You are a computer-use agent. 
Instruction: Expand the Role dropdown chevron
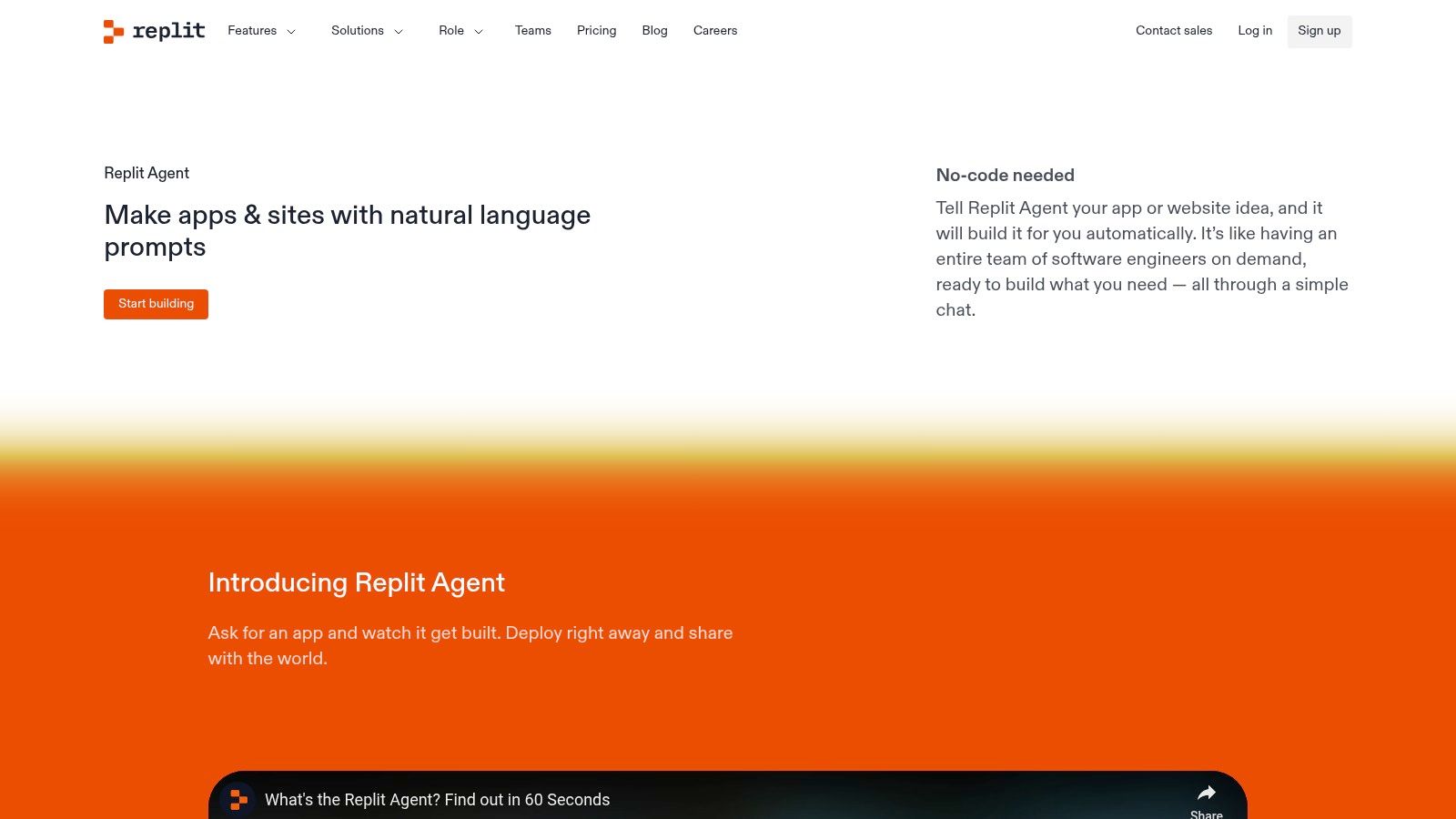(x=479, y=32)
